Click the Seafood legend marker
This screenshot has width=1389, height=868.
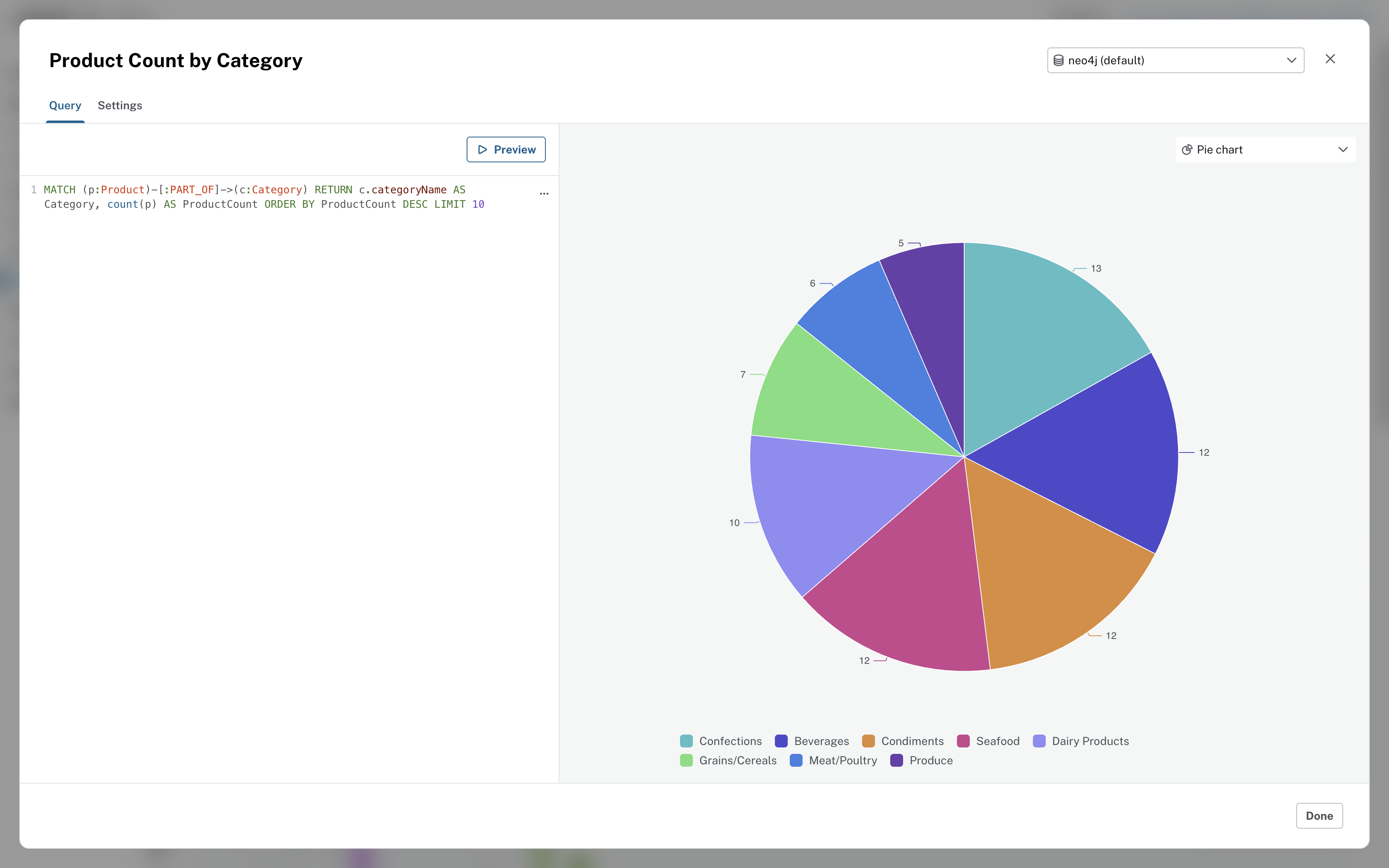click(x=963, y=741)
